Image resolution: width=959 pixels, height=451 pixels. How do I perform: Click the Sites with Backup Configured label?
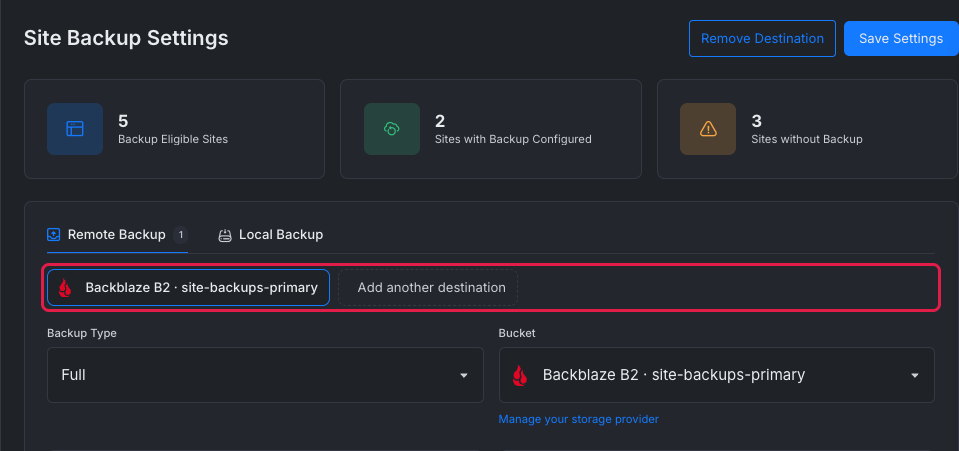513,140
